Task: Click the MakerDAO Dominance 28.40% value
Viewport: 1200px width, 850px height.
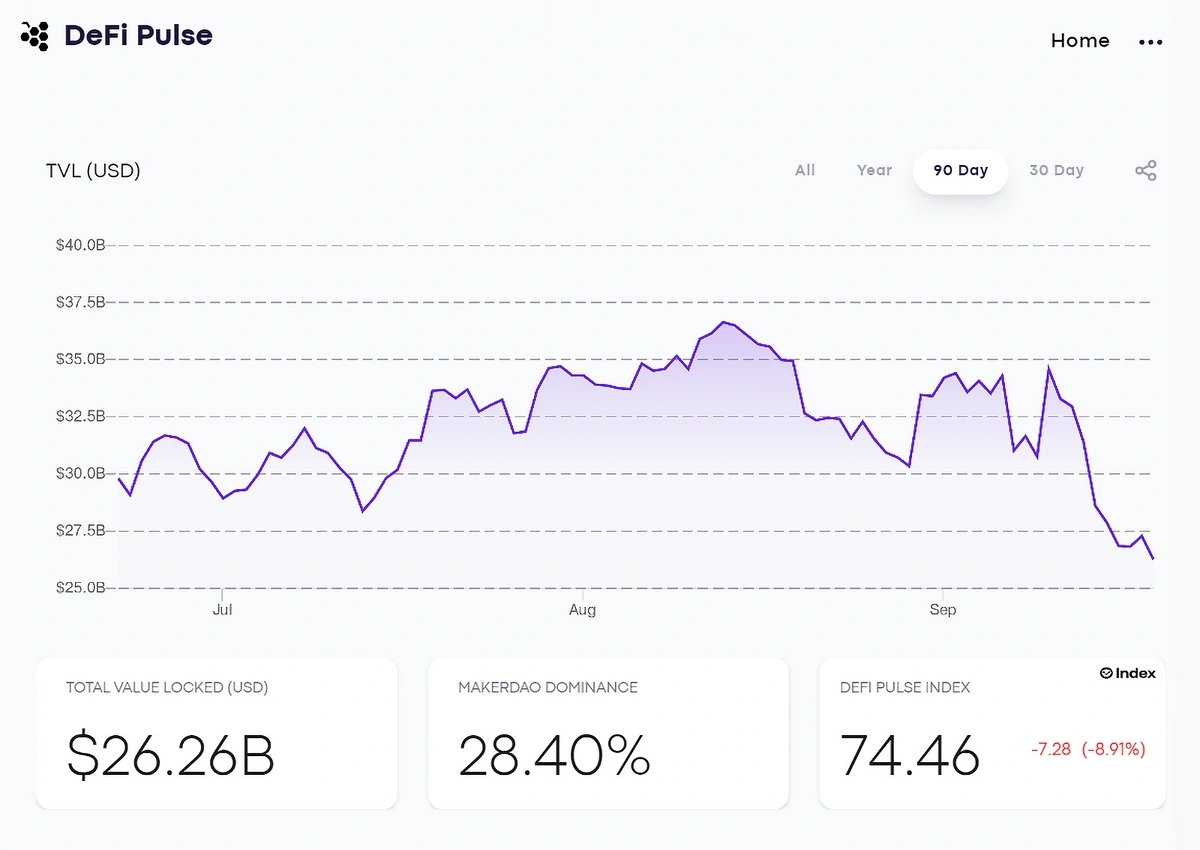Action: 554,755
